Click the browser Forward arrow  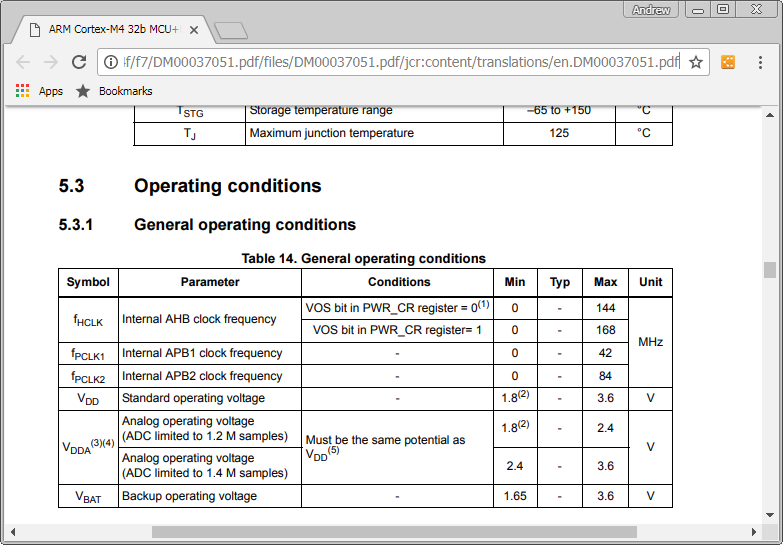point(51,62)
